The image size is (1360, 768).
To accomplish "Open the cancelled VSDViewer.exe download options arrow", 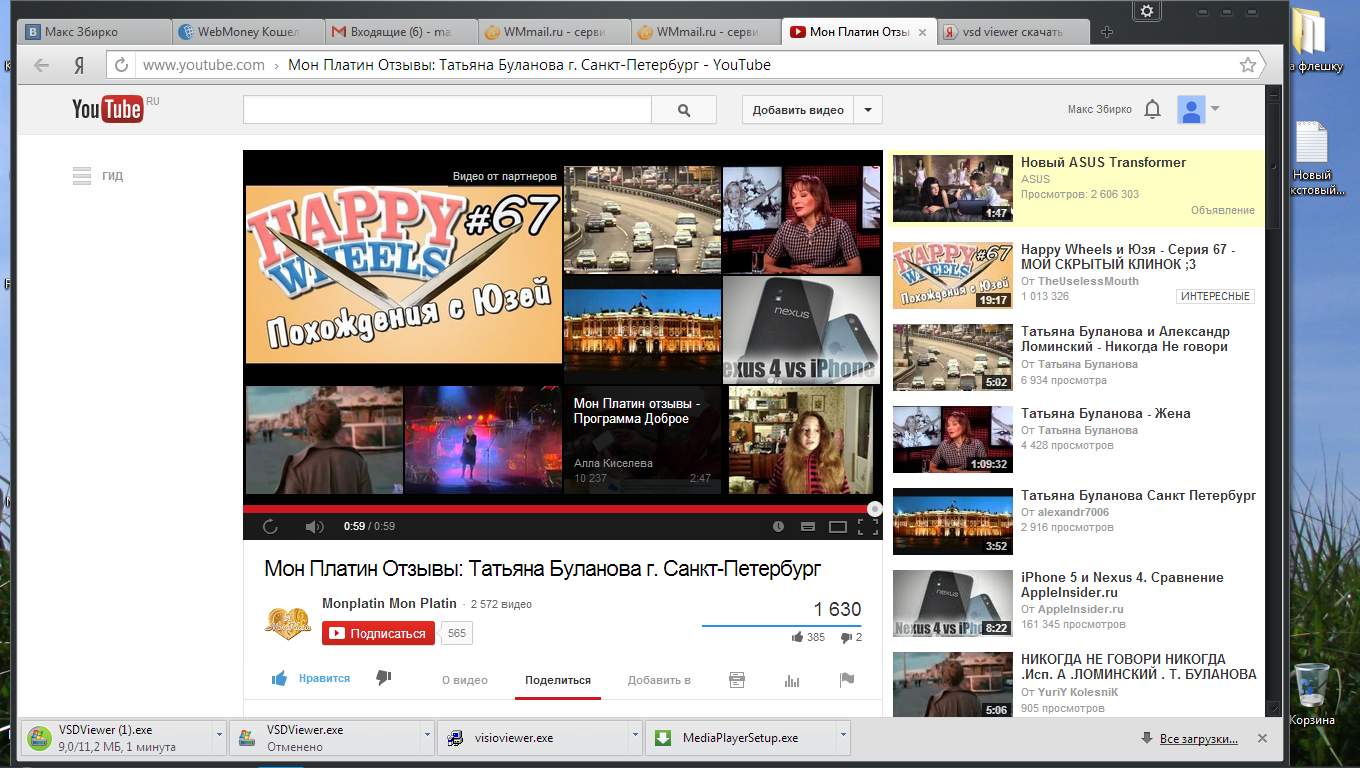I will point(428,738).
